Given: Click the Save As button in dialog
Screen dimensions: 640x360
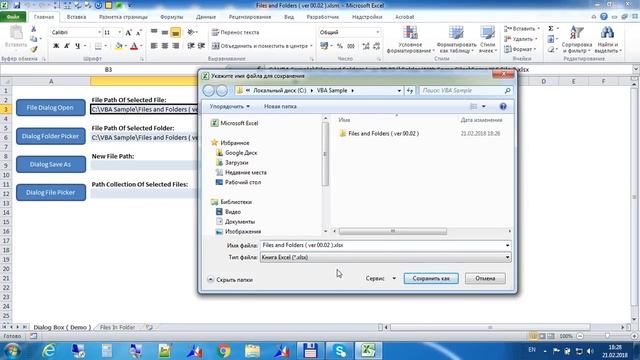Looking at the screenshot, I should coord(431,278).
